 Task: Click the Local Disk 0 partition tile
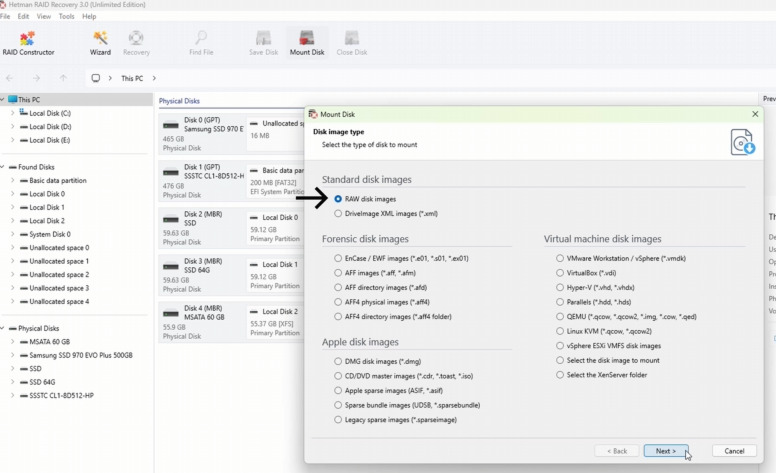pyautogui.click(x=275, y=228)
